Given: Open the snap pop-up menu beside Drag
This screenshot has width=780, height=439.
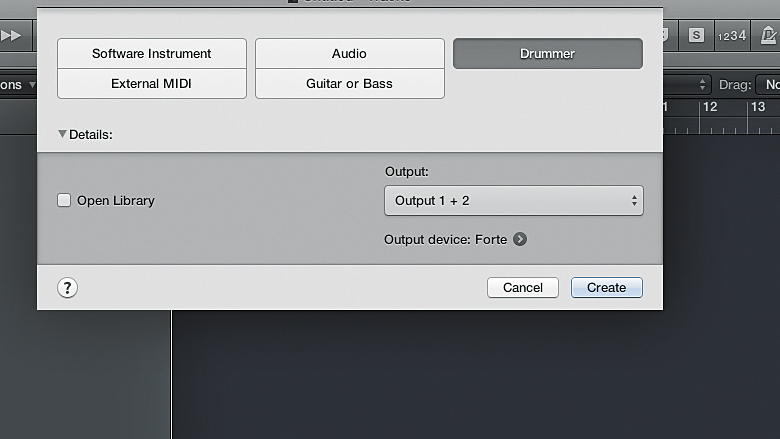Looking at the screenshot, I should 688,85.
